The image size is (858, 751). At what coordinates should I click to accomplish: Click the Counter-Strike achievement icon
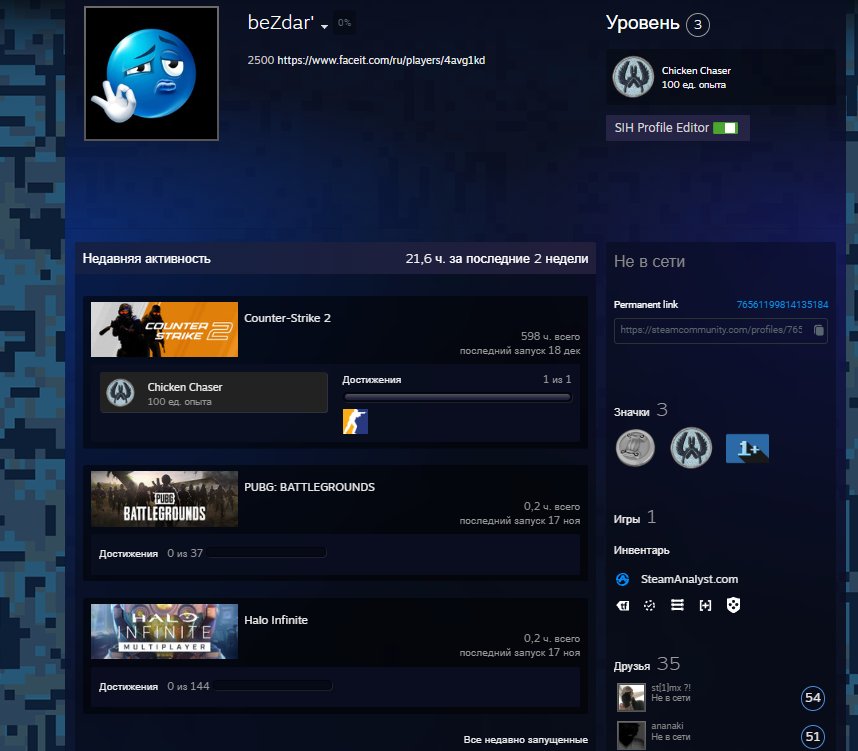coord(355,421)
